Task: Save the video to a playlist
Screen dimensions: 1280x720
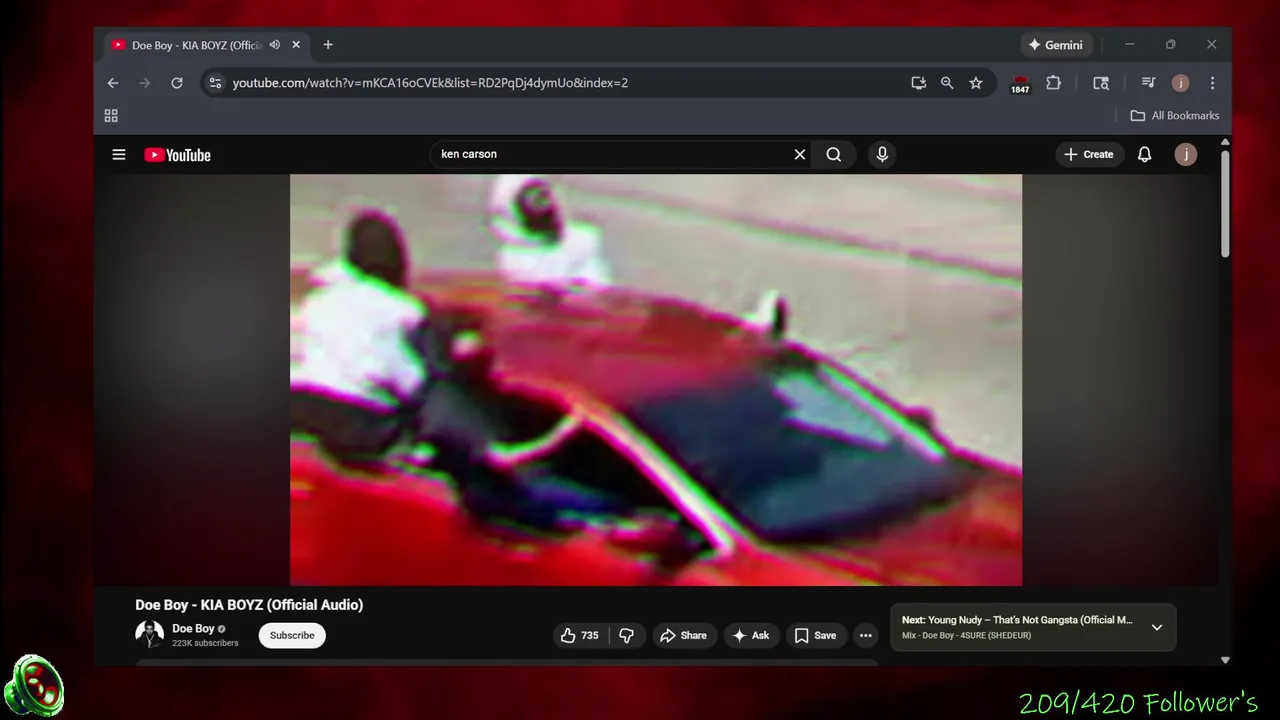Action: pos(815,635)
